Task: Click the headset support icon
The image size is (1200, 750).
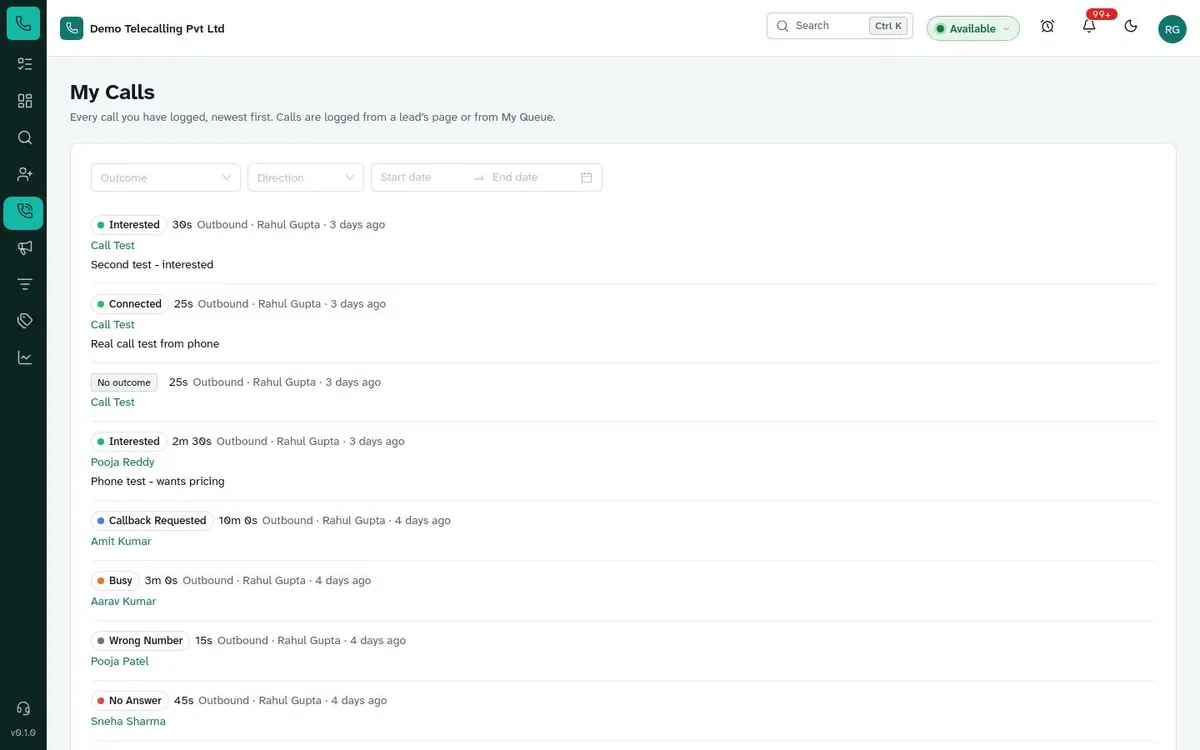Action: click(23, 708)
